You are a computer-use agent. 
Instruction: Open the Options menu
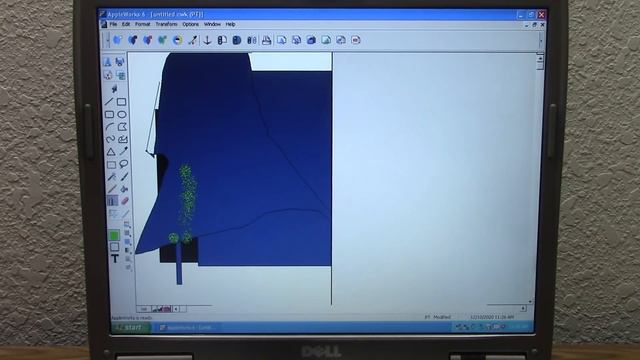tap(191, 24)
